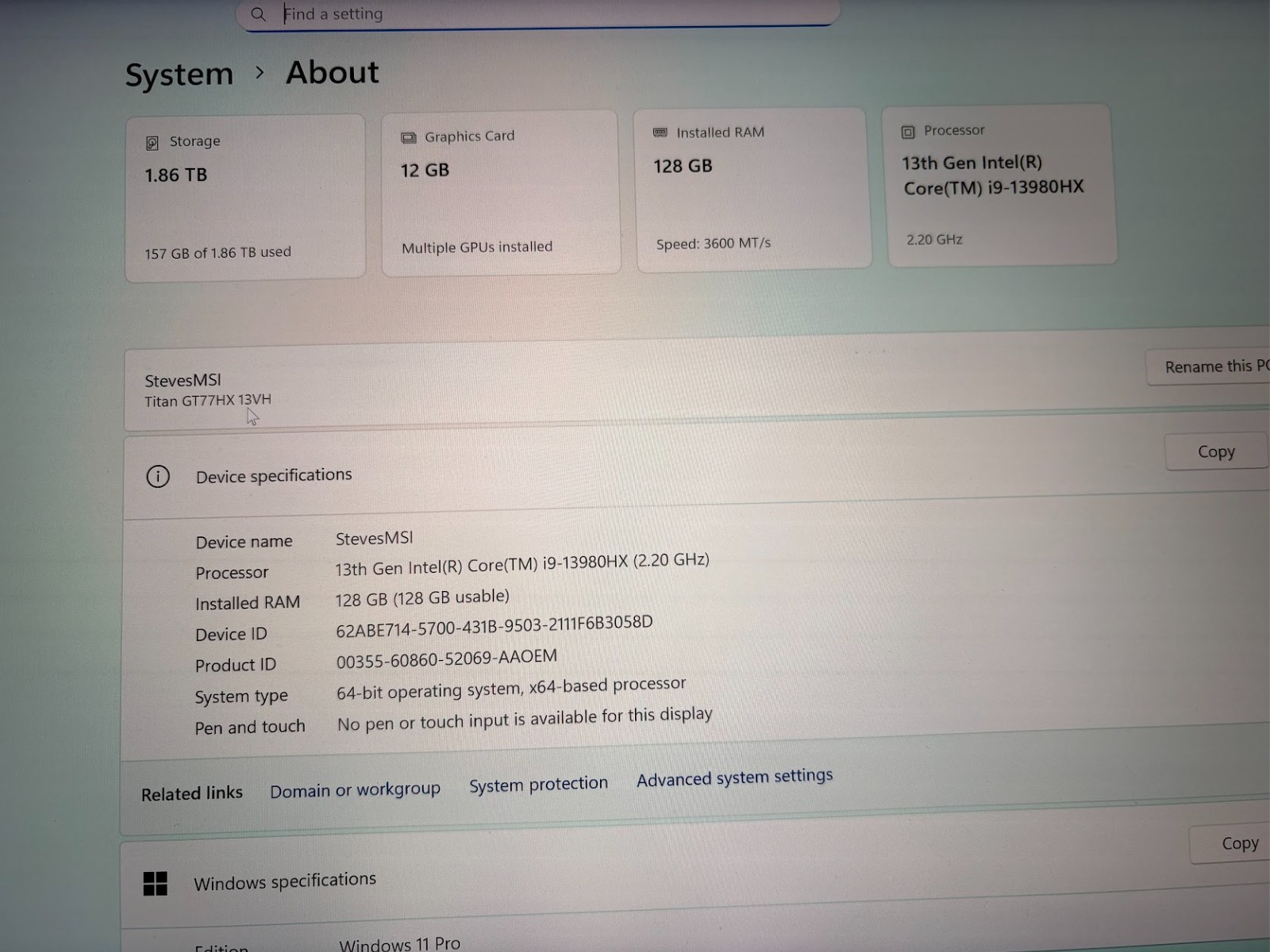
Task: Click '157 GB of 1.86 TB used' text
Action: (217, 253)
